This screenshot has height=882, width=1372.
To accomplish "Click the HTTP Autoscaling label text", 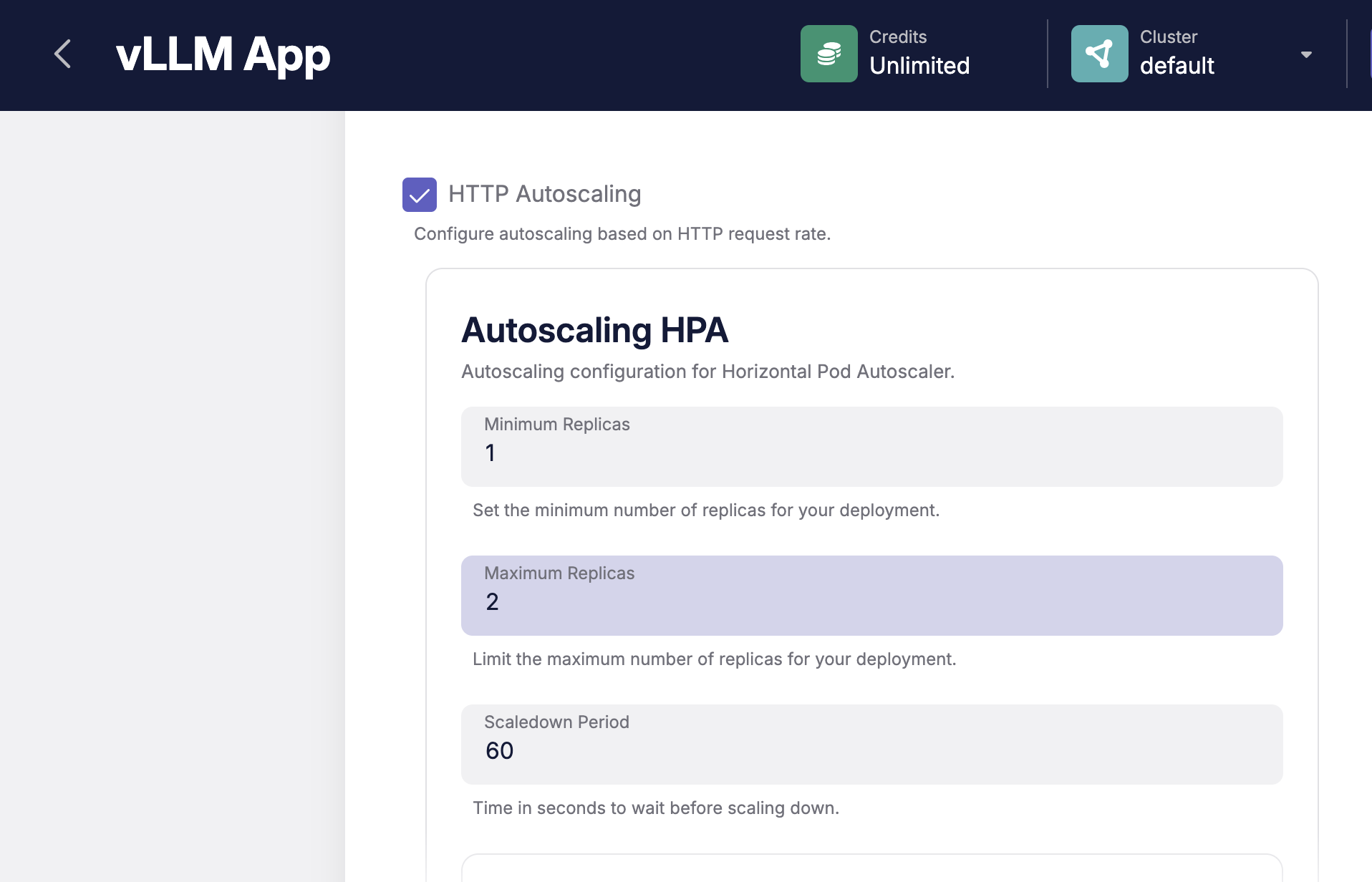I will pos(544,194).
